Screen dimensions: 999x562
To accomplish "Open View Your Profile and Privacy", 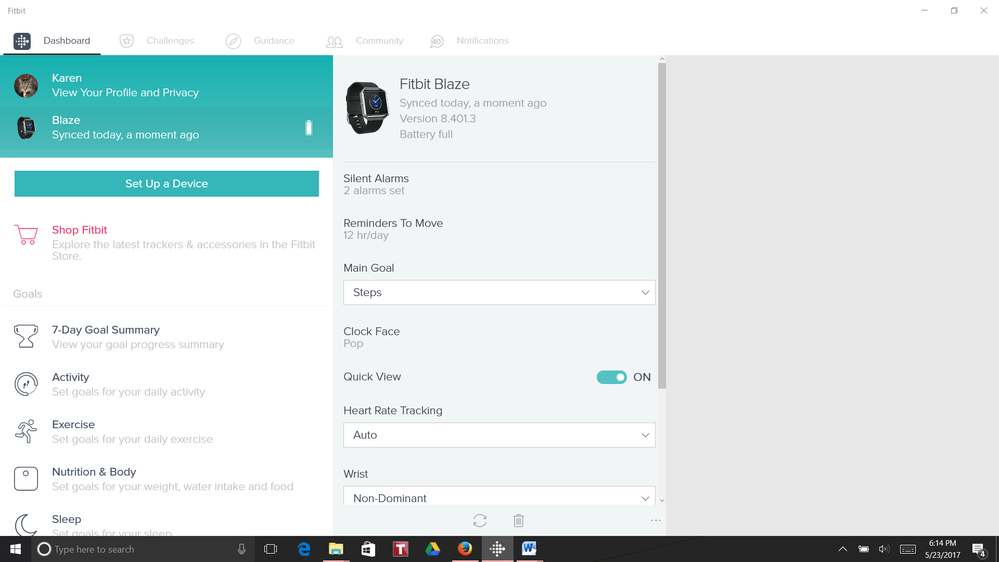I will pos(126,92).
